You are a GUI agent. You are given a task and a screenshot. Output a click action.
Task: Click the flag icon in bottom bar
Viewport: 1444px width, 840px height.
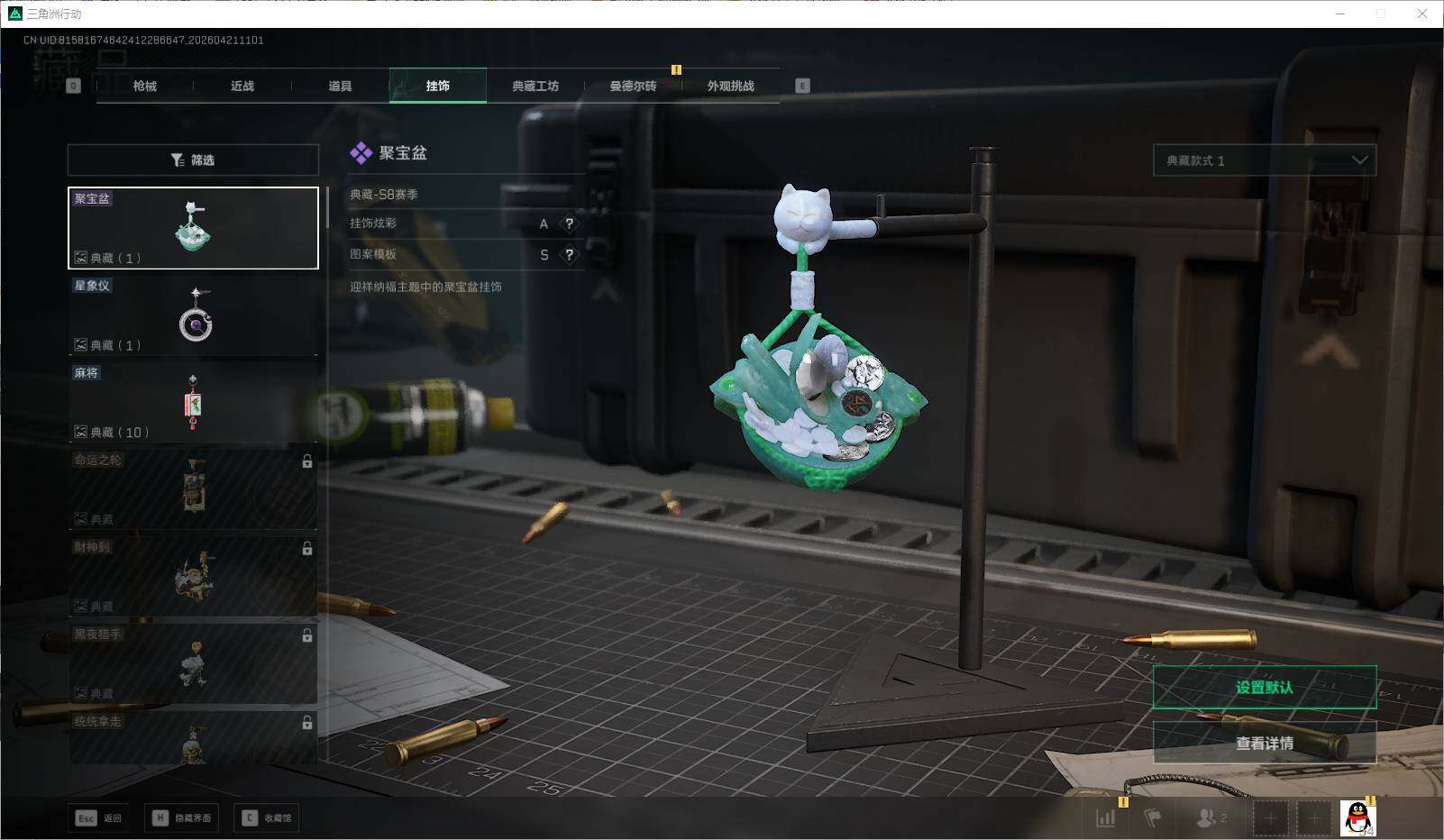click(1153, 818)
